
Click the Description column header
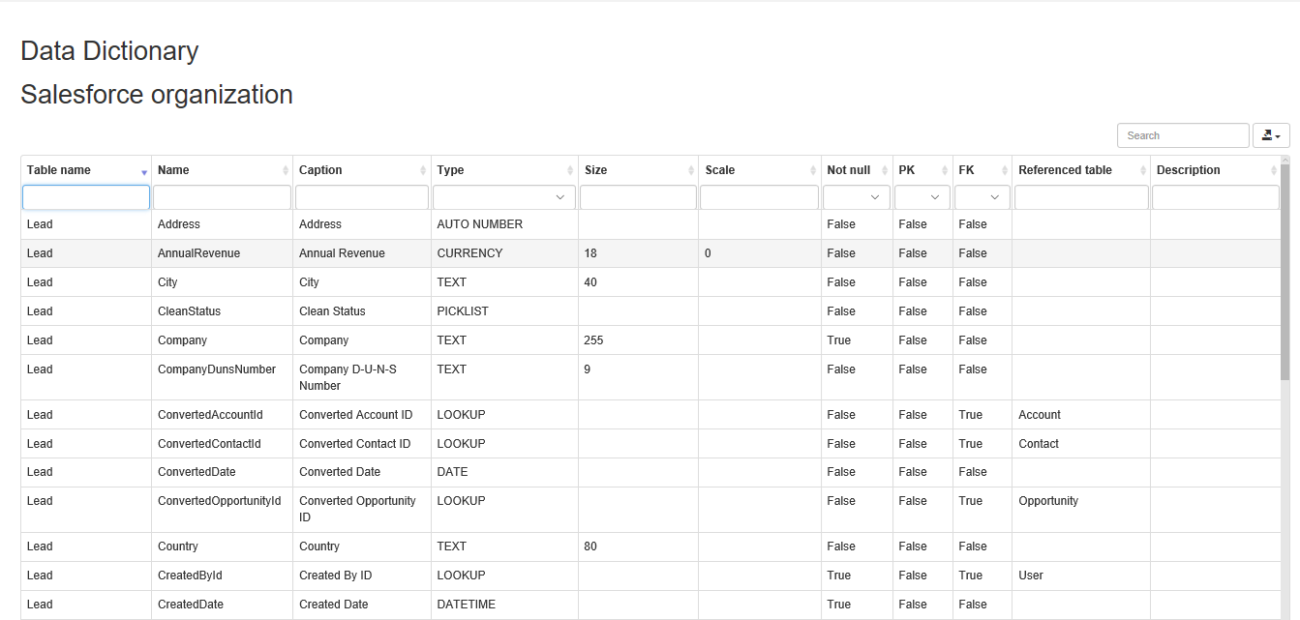pos(1188,171)
